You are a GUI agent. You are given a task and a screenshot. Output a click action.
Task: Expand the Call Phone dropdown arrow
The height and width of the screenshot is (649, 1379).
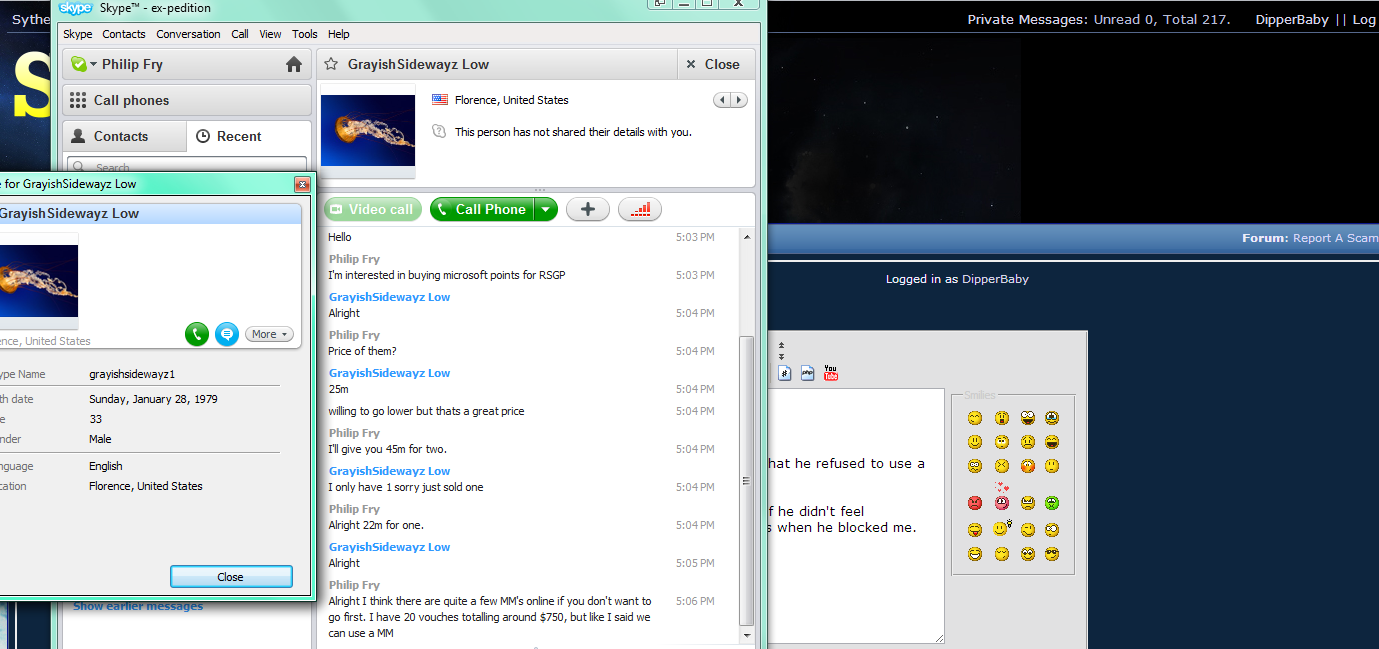(546, 209)
